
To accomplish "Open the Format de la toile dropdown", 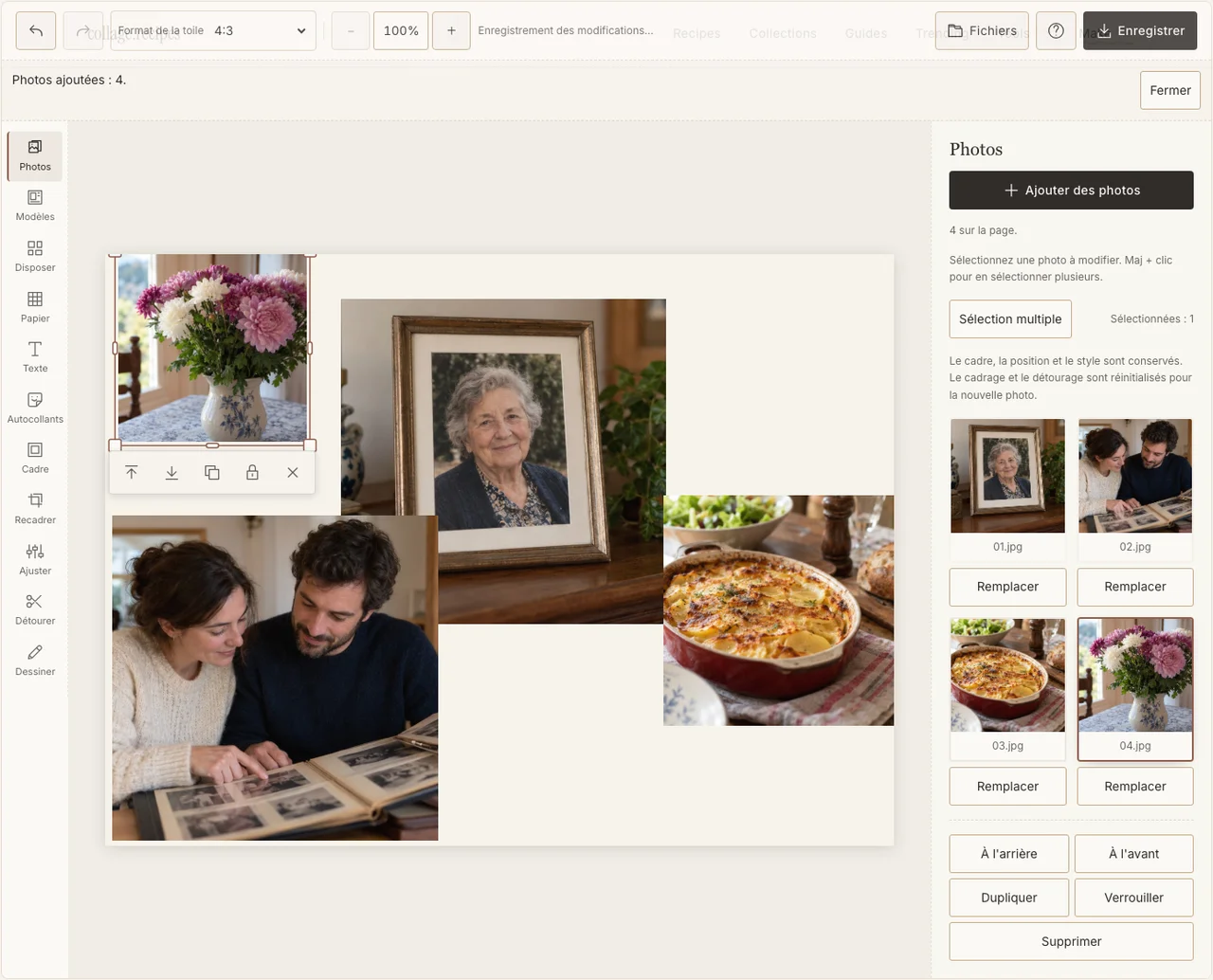I will pos(213,30).
